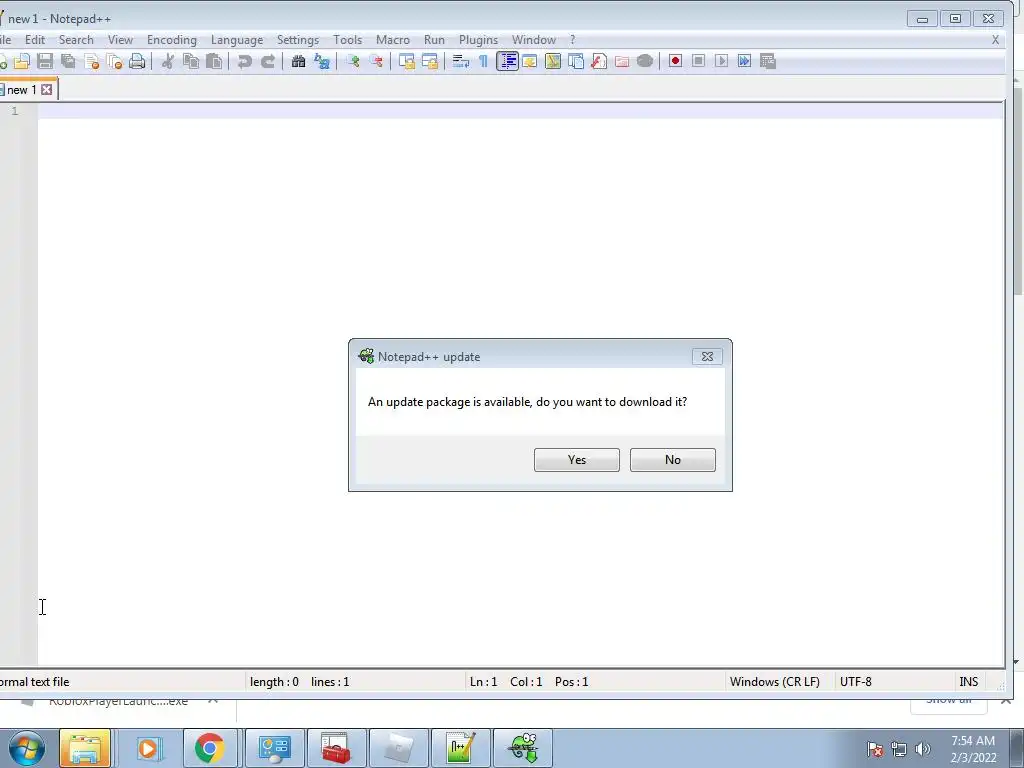Open the Encoding menu

click(172, 40)
